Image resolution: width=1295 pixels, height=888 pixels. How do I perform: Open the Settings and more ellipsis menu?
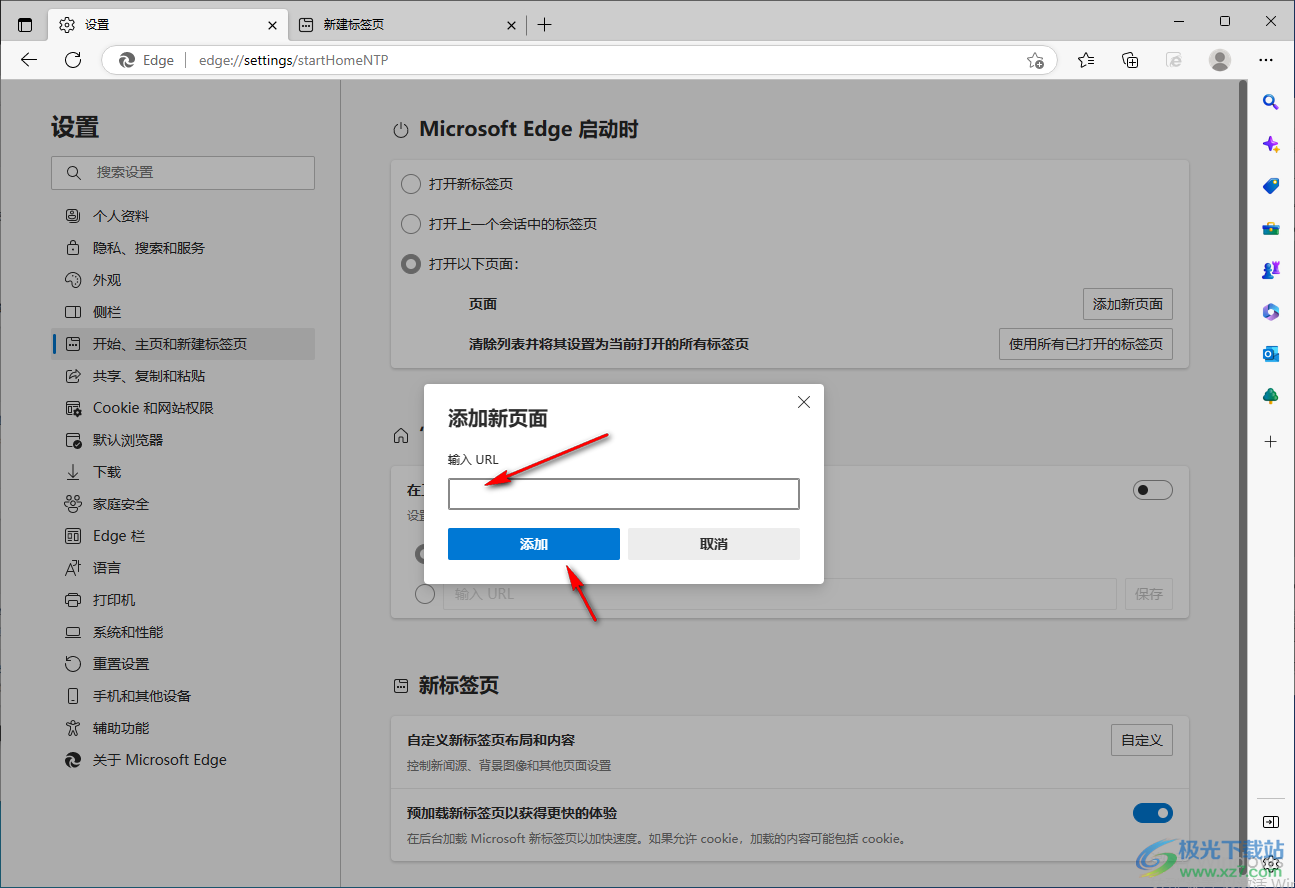pos(1266,60)
